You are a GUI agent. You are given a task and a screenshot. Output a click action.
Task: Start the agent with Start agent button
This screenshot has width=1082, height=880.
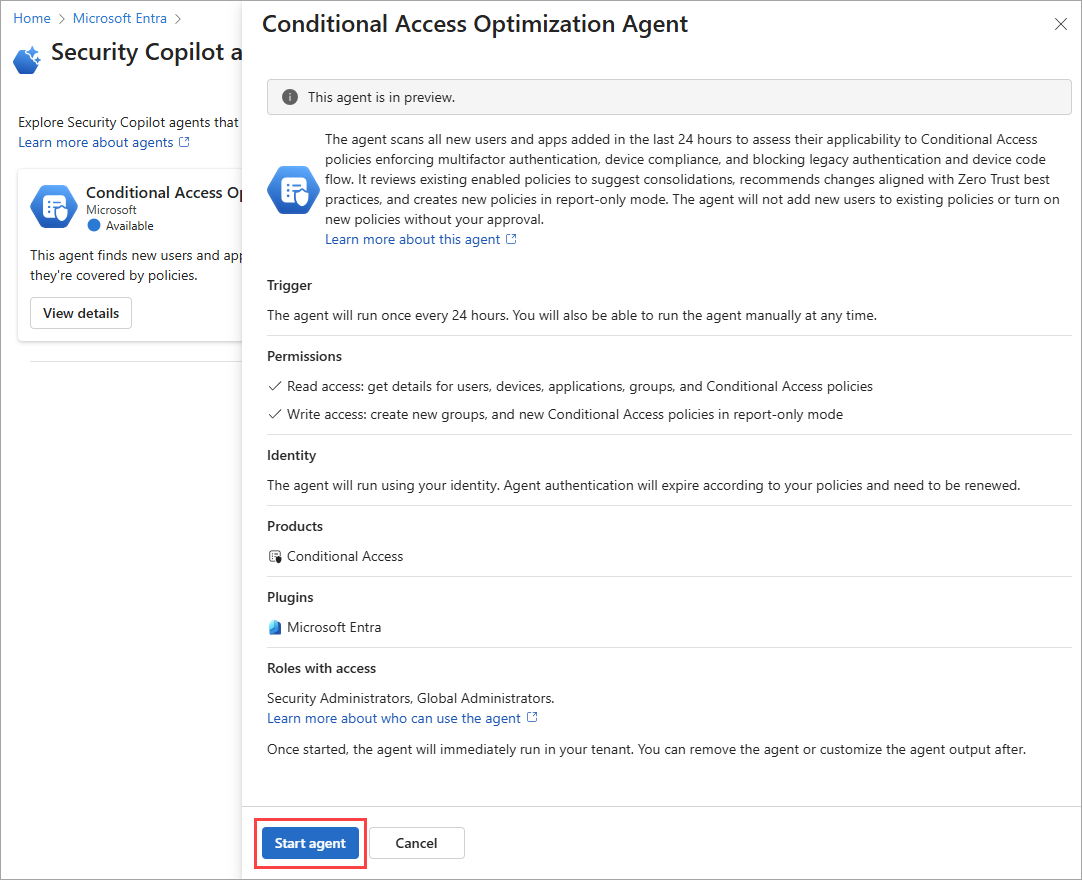coord(311,843)
